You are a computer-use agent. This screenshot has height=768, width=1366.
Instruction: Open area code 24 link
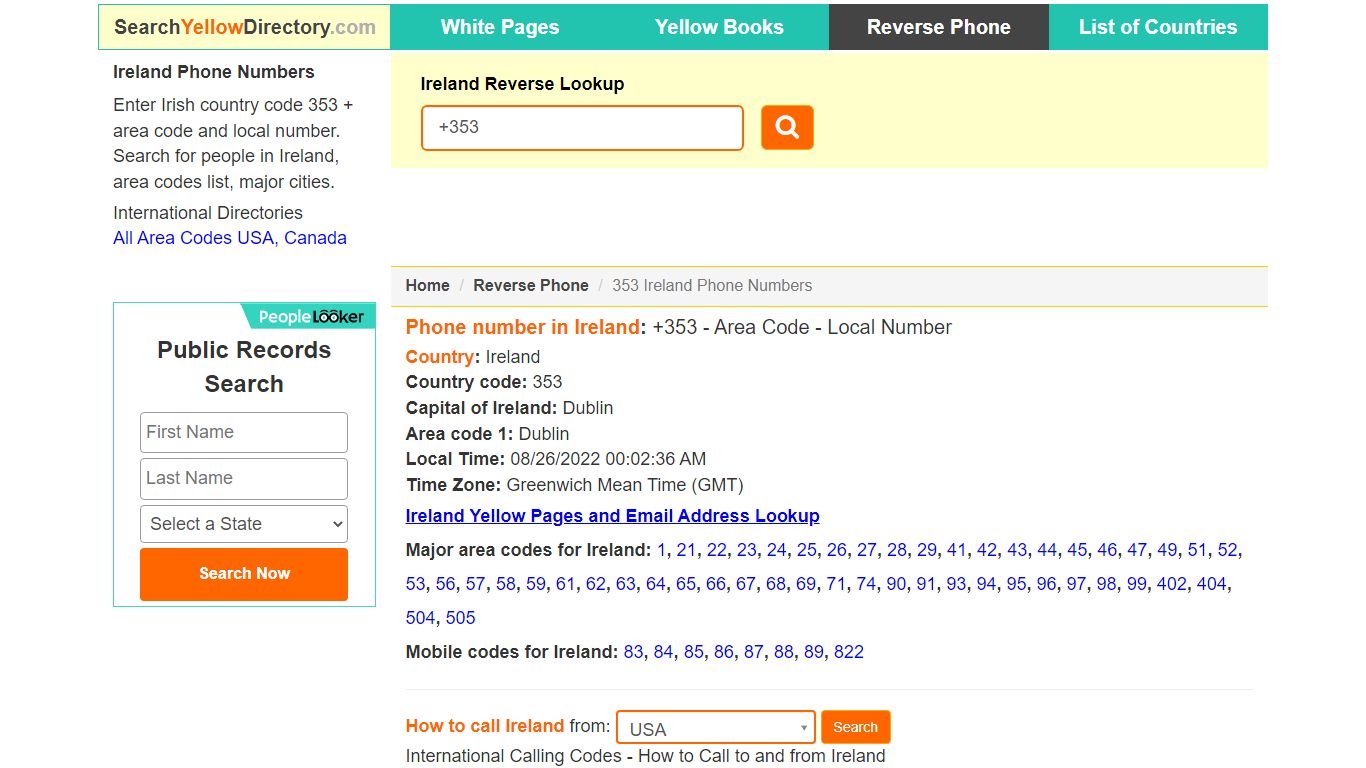[x=776, y=550]
